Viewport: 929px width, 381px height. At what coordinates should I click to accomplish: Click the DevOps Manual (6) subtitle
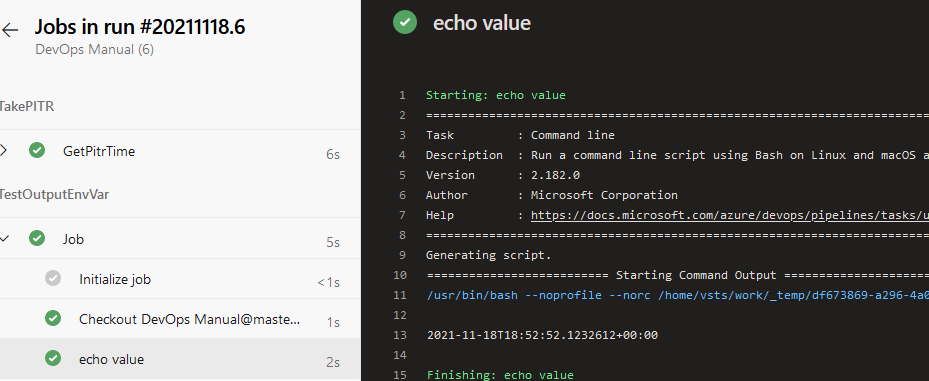(95, 50)
